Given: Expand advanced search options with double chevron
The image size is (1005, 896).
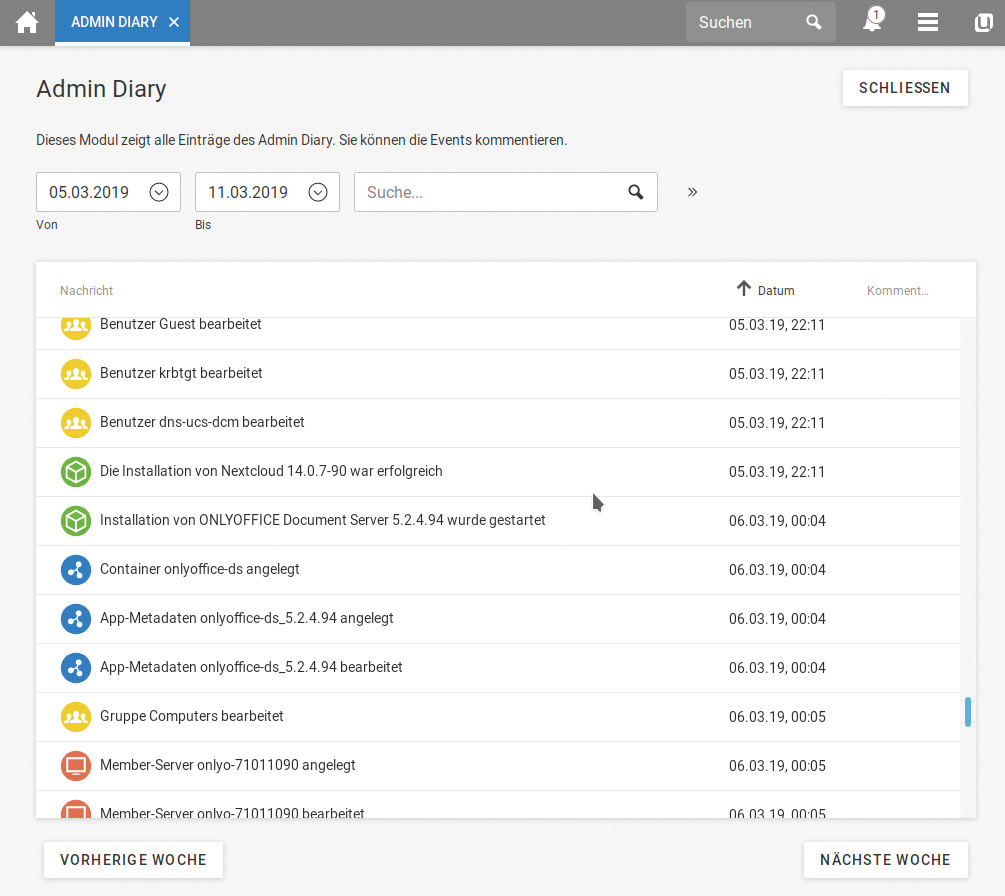Looking at the screenshot, I should click(x=692, y=192).
